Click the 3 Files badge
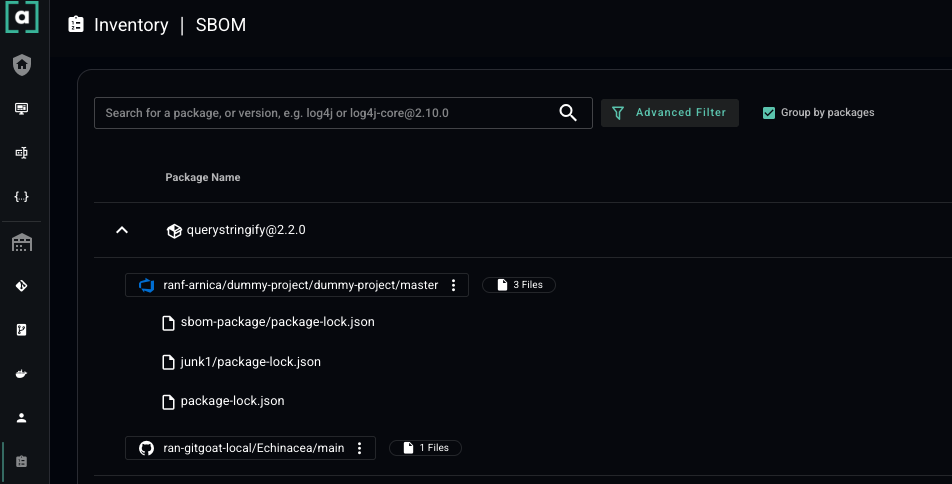 (518, 285)
